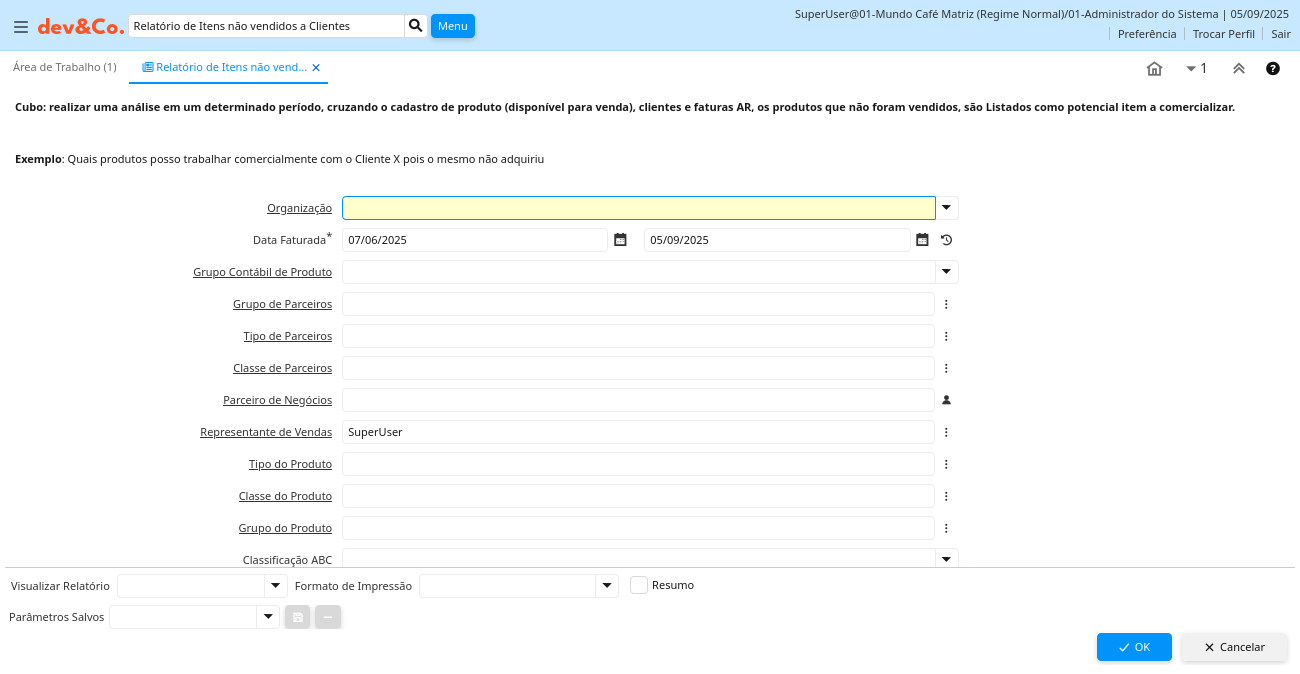Click the help question mark icon

1272,68
